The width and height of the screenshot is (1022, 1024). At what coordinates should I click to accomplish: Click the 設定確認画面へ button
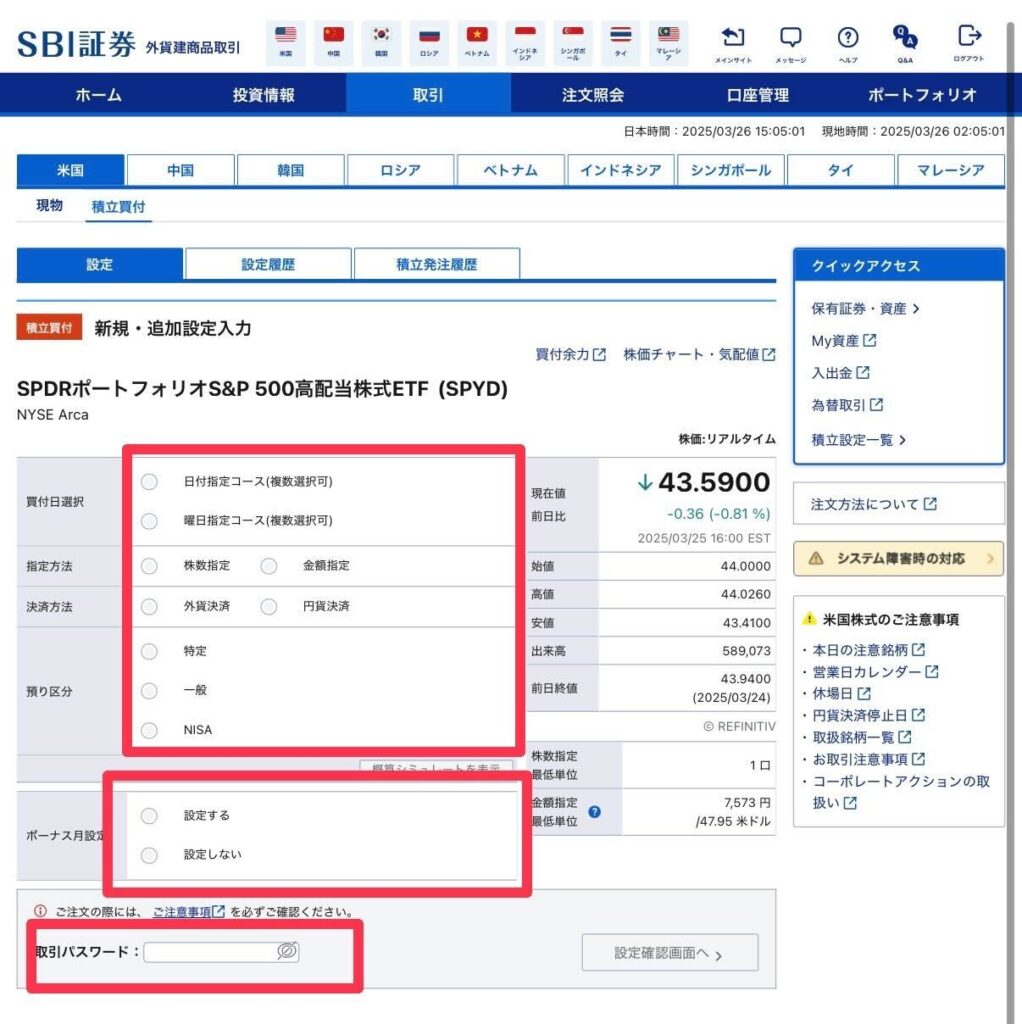pyautogui.click(x=670, y=953)
